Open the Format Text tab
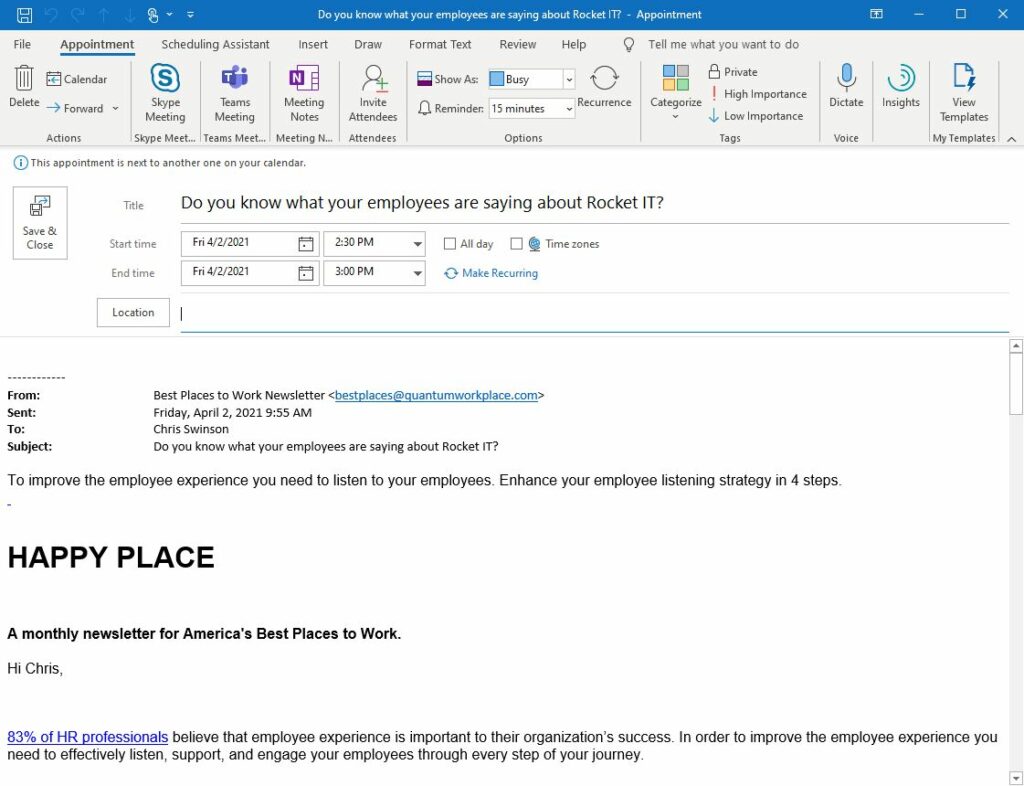Screen dimensions: 1024x786 coord(440,44)
